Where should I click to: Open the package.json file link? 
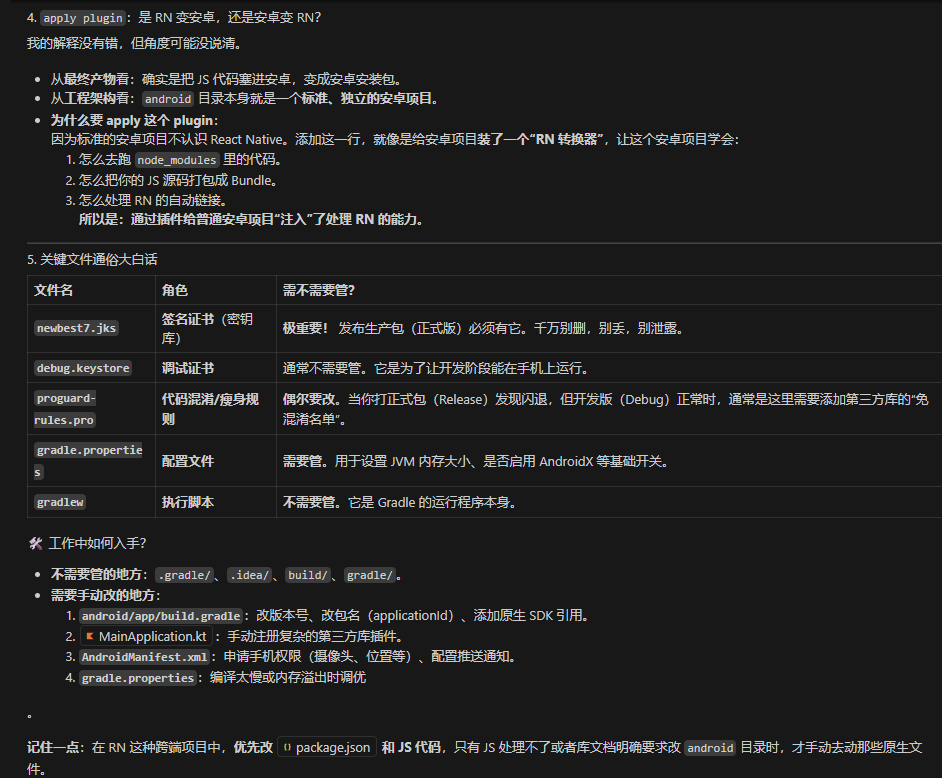pyautogui.click(x=327, y=747)
